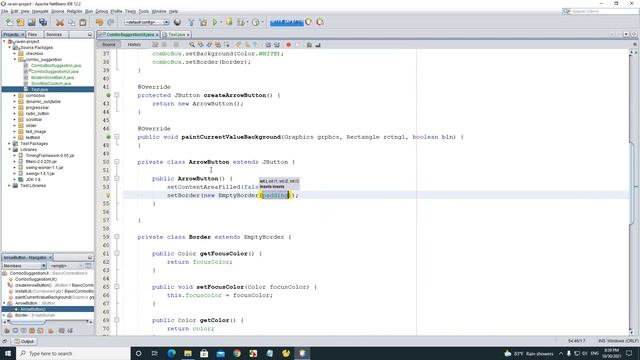This screenshot has width=640, height=360.
Task: Click the Task View taskbar icon
Action: pos(155,353)
